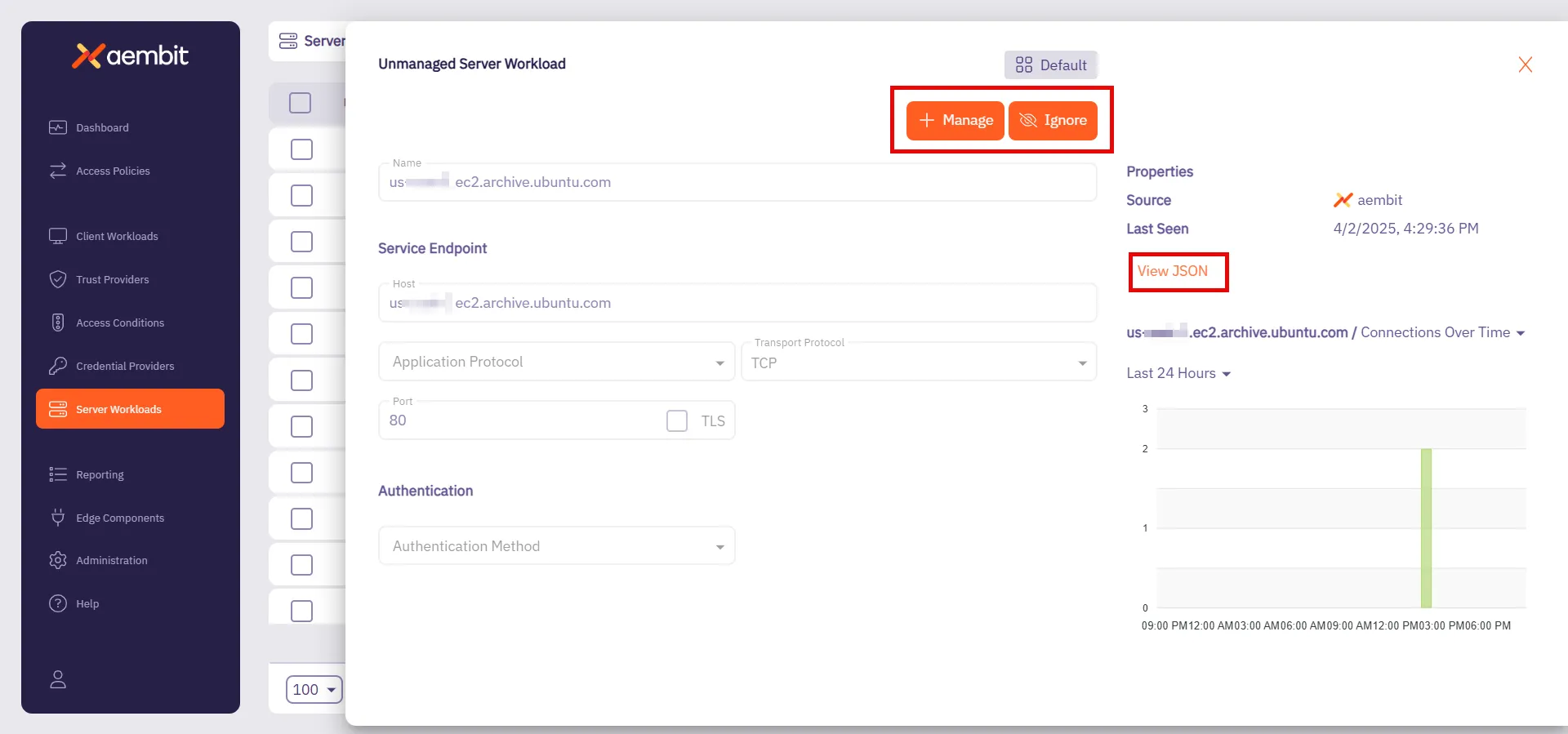Click the Name input field
Image resolution: width=1568 pixels, height=734 pixels.
pyautogui.click(x=737, y=182)
